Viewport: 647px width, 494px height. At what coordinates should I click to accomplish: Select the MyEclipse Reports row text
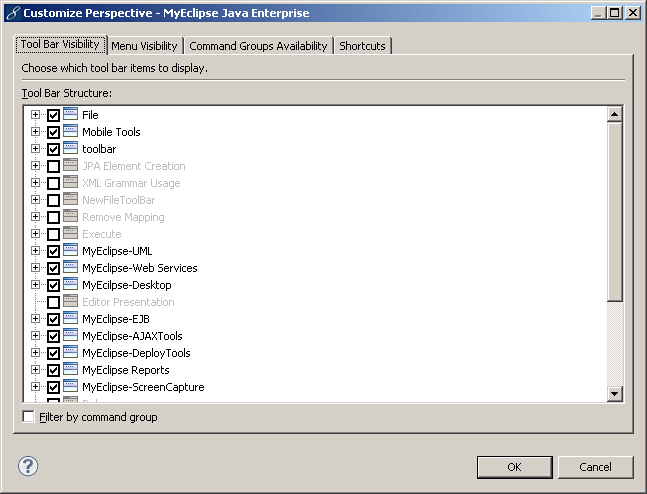126,370
